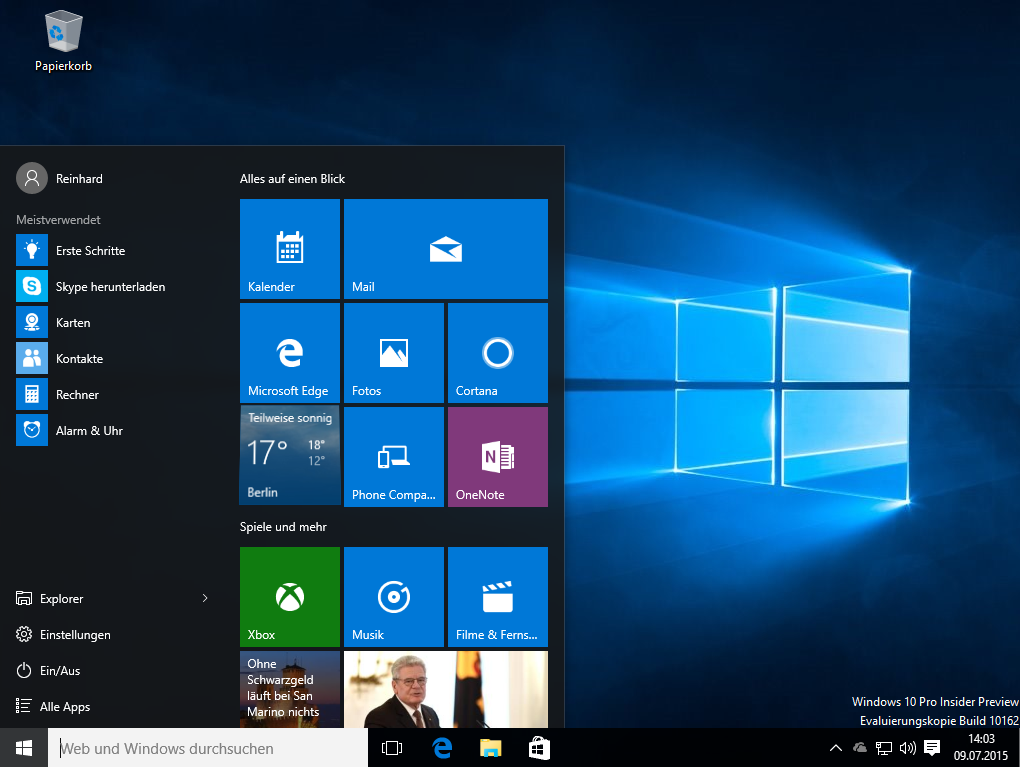Launch the OneNote tile
Screen dimensions: 1020x767
coord(498,457)
